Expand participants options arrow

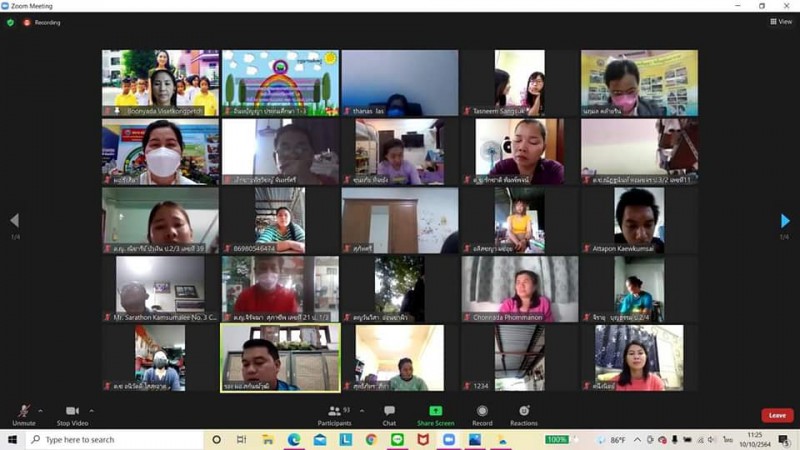click(362, 411)
